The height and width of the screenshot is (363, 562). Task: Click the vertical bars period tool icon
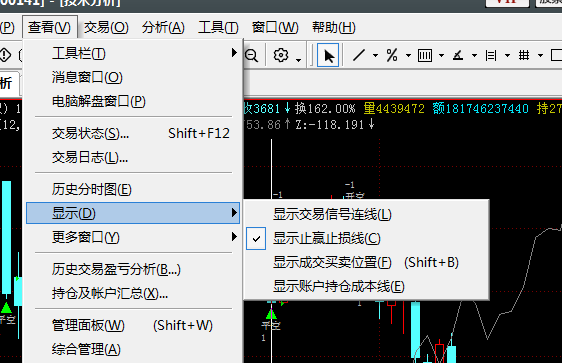tap(425, 56)
